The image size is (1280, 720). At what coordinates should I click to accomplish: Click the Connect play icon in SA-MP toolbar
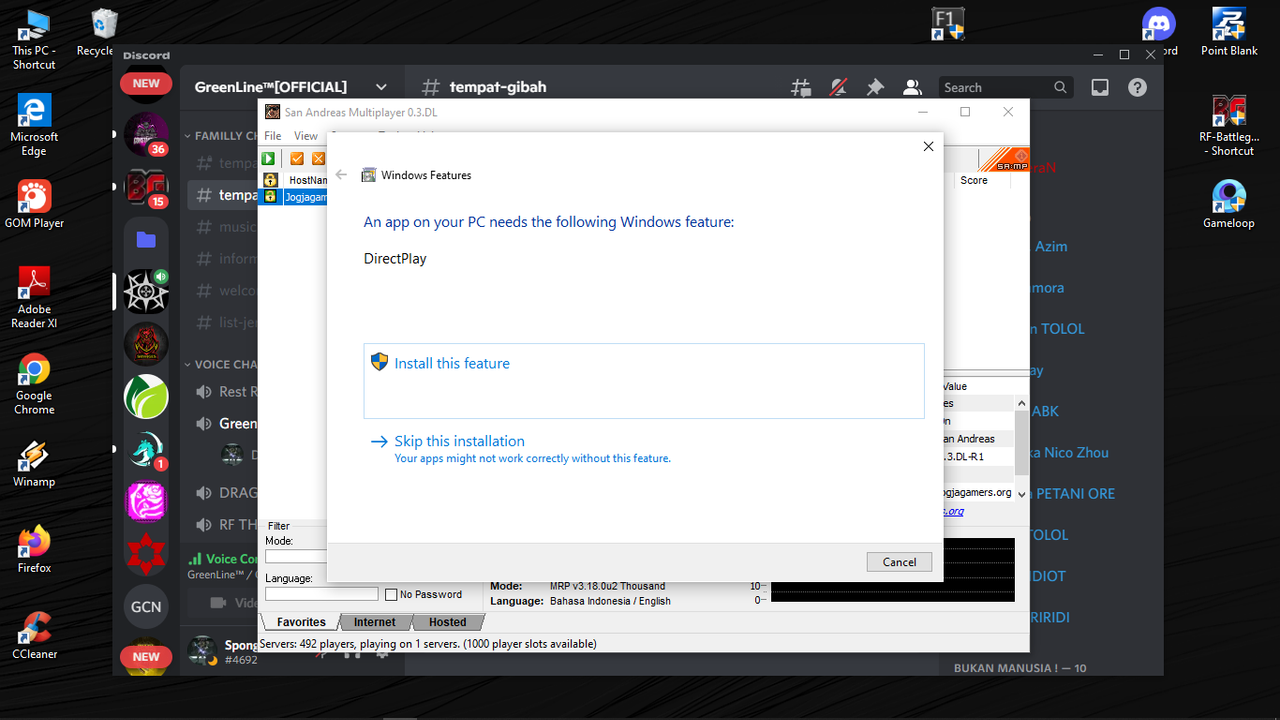click(268, 158)
